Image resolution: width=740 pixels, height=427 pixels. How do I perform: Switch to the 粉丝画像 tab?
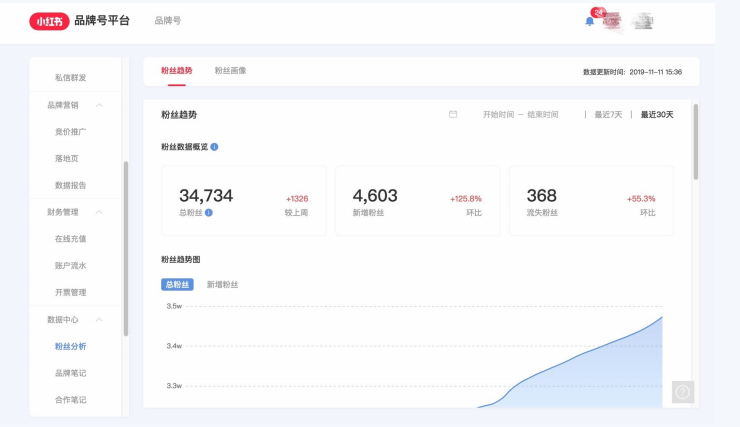point(230,71)
